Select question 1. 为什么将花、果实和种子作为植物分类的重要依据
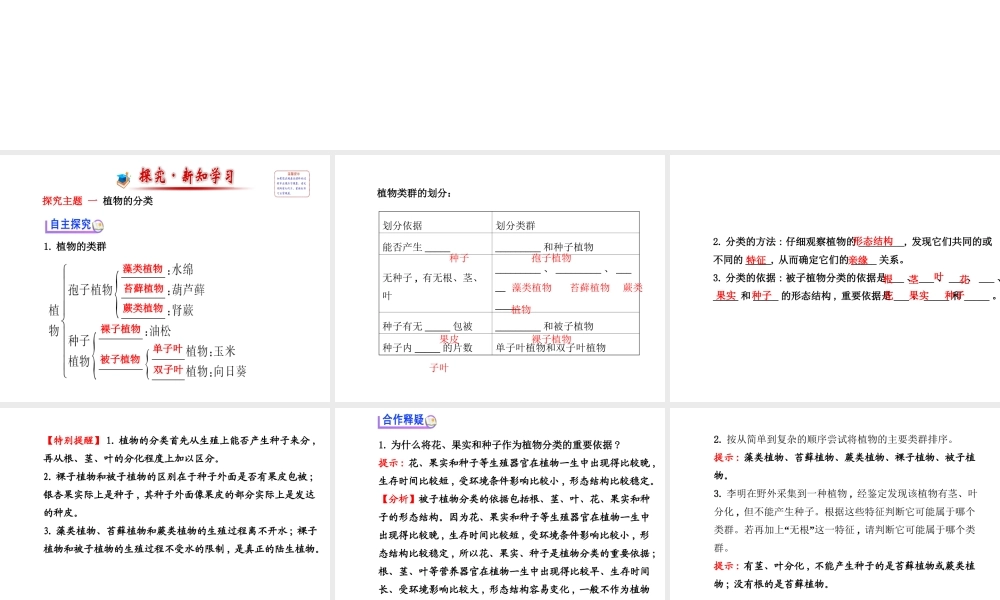Screen dimensions: 1000x600 click(499, 445)
